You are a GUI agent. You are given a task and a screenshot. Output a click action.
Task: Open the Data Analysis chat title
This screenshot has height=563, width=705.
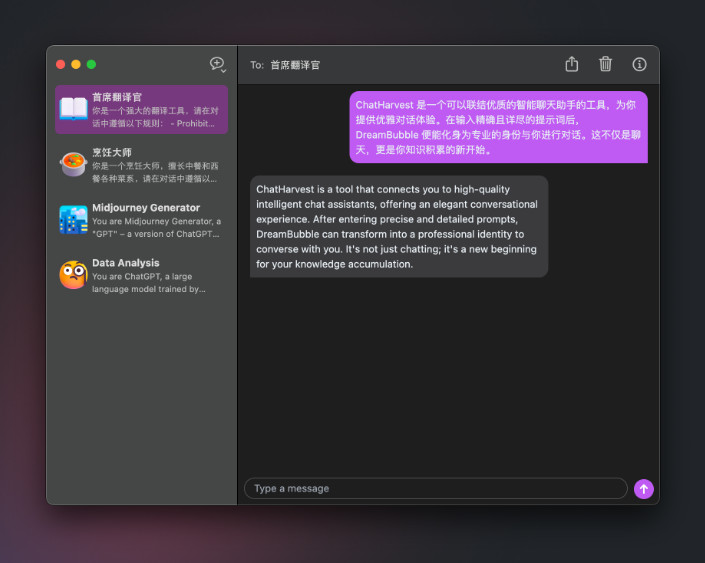[126, 263]
